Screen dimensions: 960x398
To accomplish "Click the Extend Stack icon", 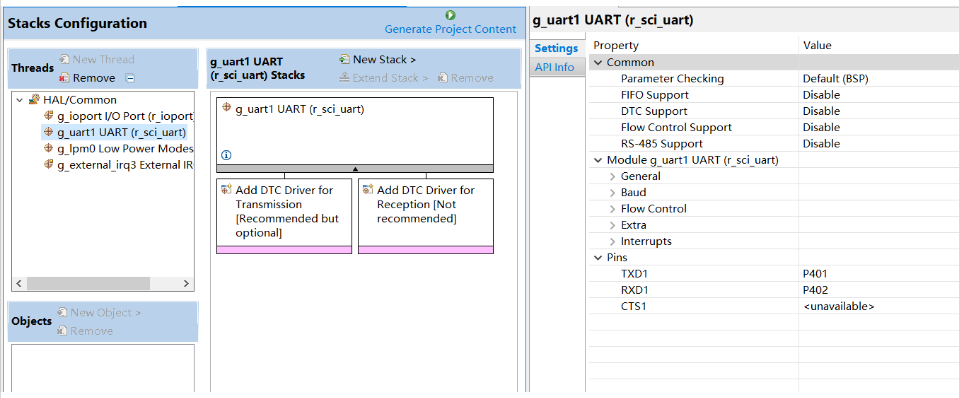I will pos(344,78).
